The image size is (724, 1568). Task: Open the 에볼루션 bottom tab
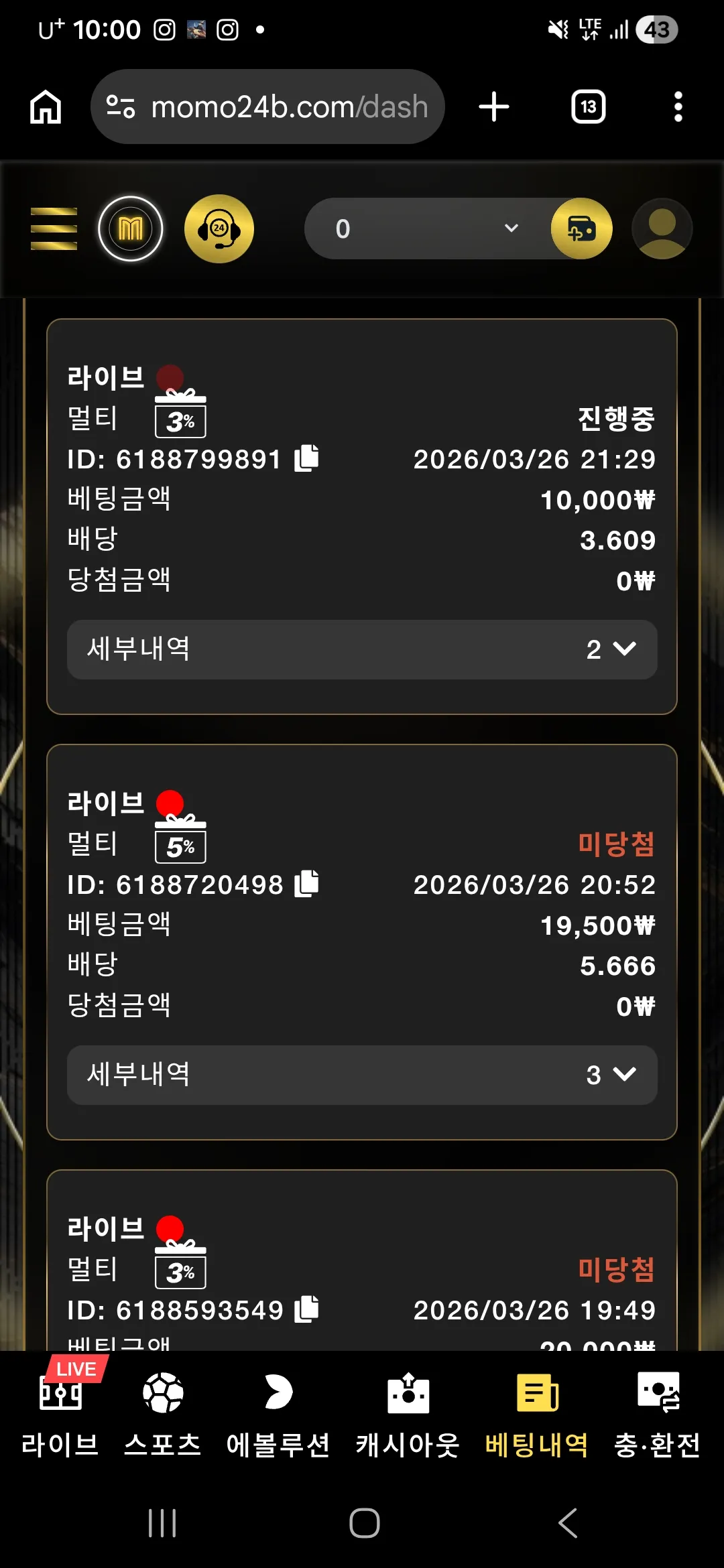pos(278,1407)
